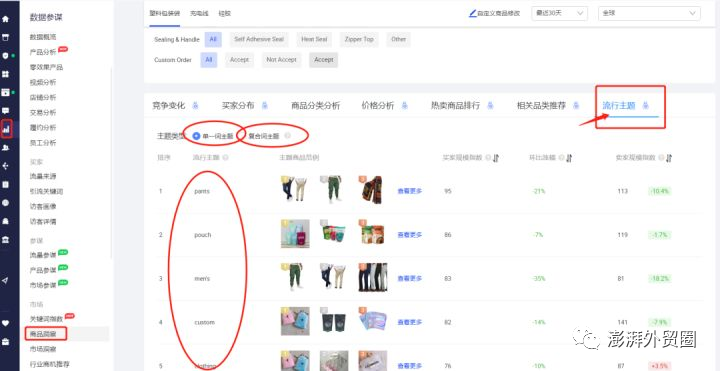The height and width of the screenshot is (371, 720).
Task: Open 产品分析 in the sidebar menu
Action: (43, 52)
